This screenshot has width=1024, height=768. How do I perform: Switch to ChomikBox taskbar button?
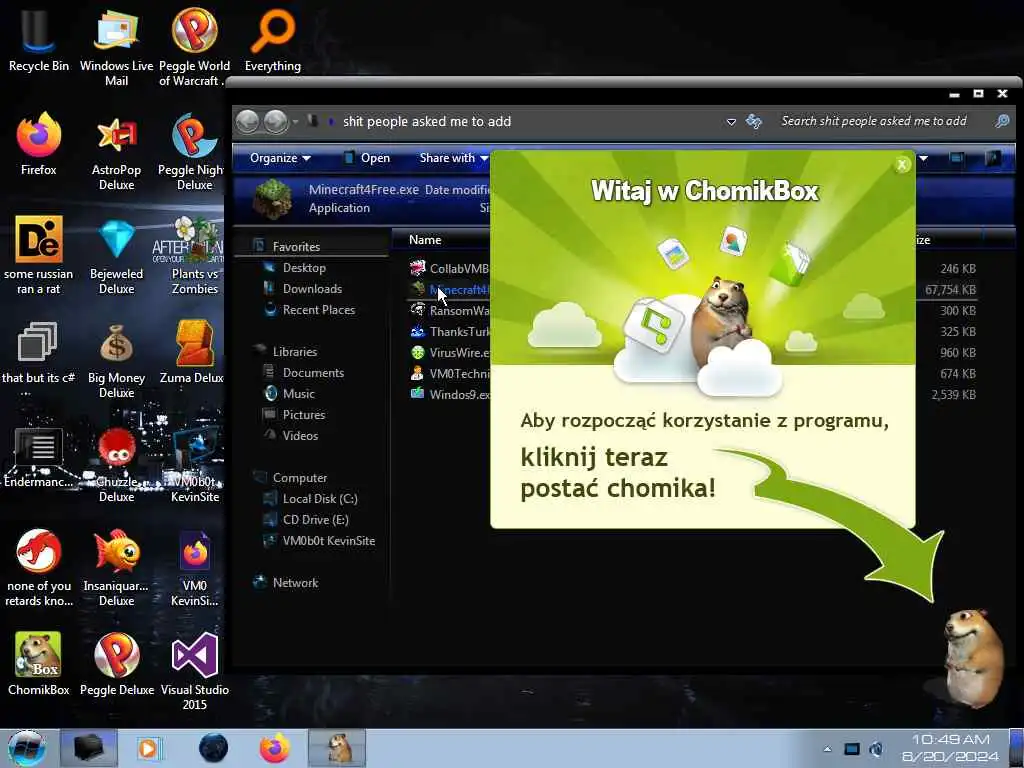337,748
